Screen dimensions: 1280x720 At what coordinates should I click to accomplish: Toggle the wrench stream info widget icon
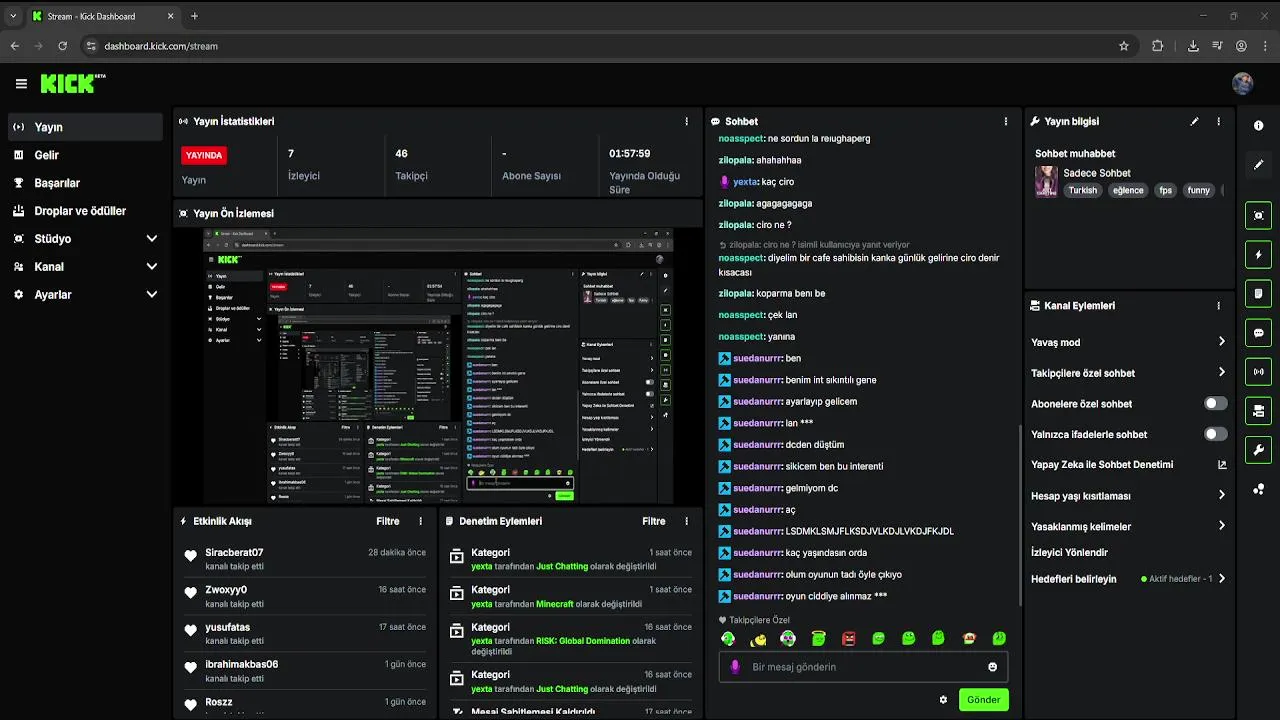pos(1258,450)
